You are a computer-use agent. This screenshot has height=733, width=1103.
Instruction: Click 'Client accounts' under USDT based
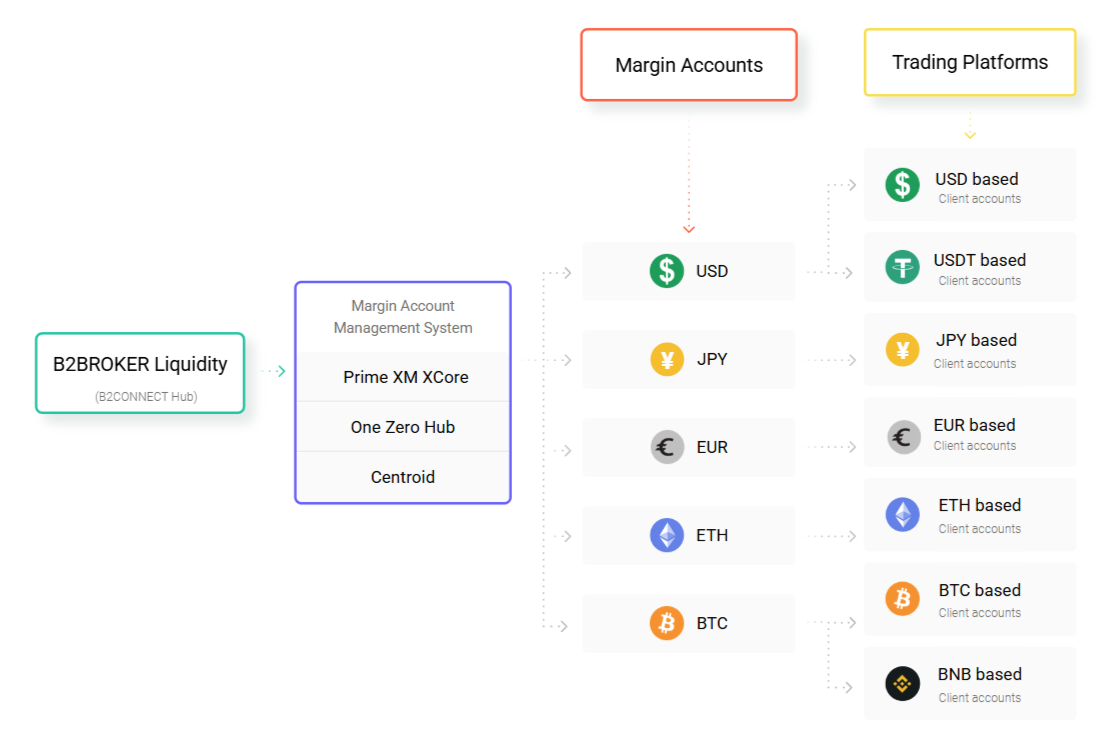click(980, 281)
